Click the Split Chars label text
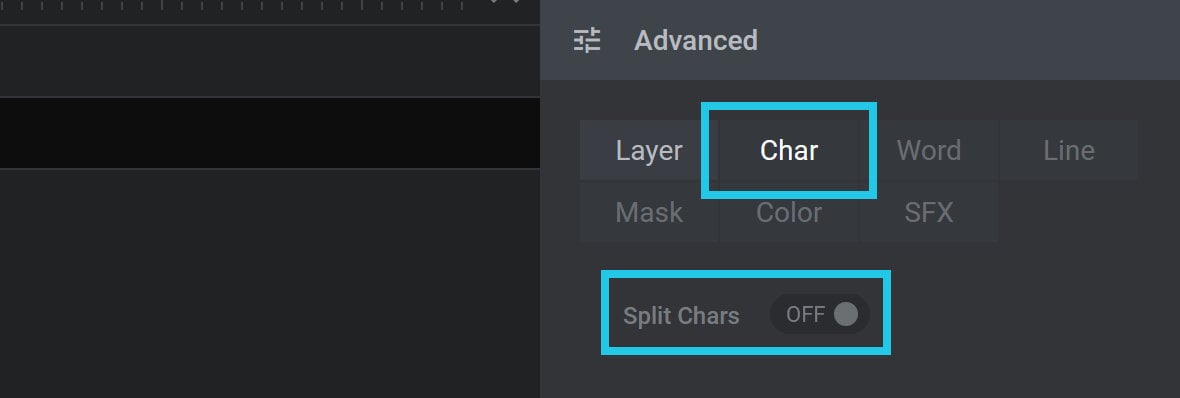This screenshot has height=398, width=1180. pyautogui.click(x=681, y=316)
